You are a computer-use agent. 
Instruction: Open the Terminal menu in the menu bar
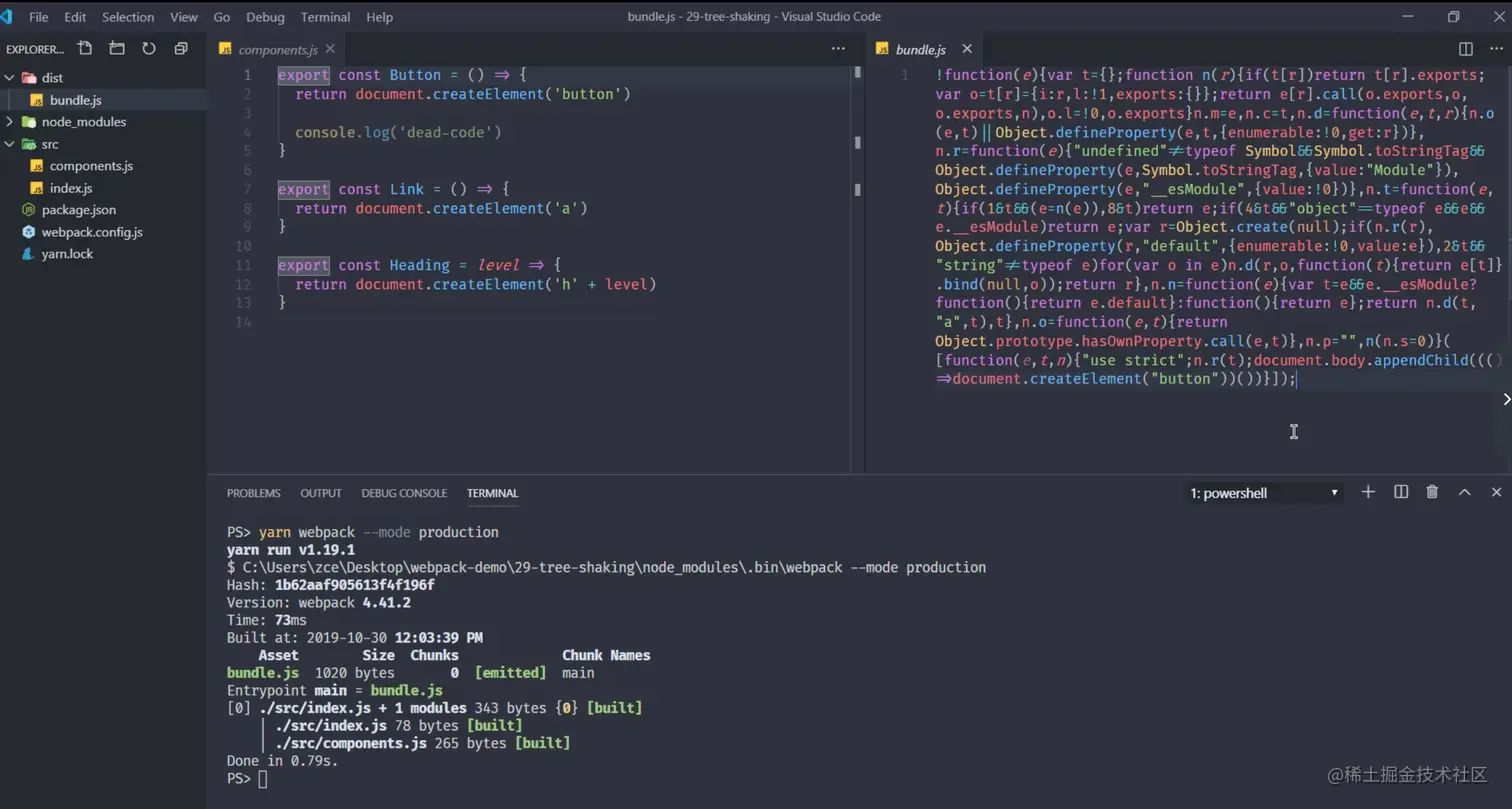point(325,17)
